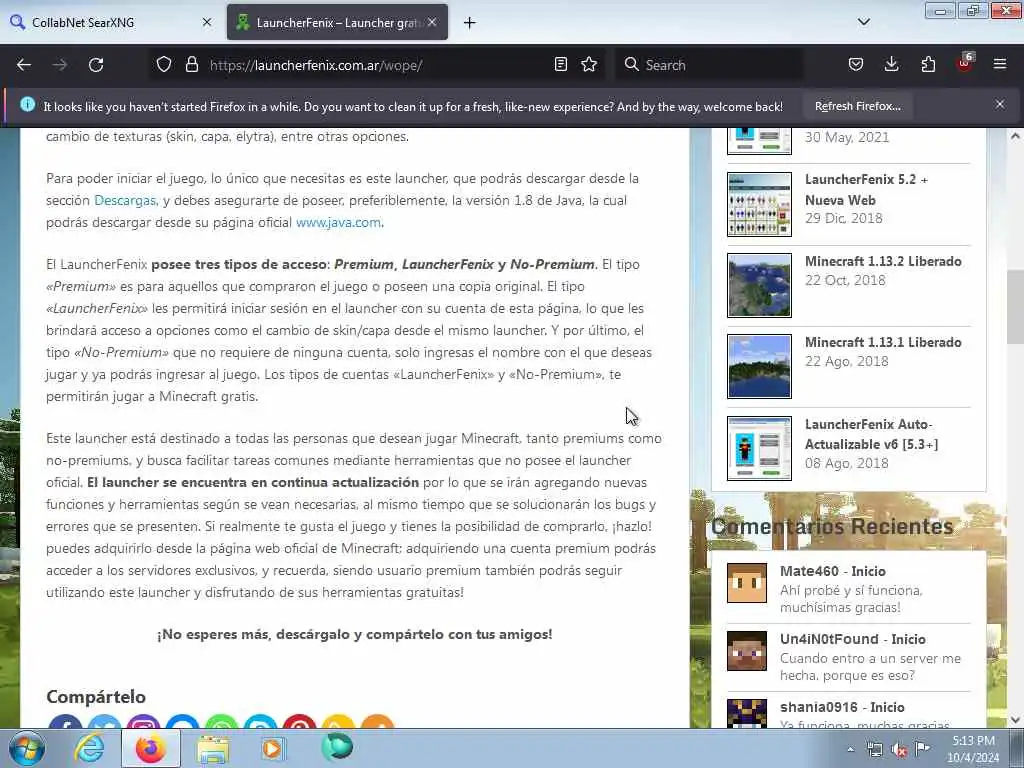Open the green round taskbar app icon

(337, 747)
